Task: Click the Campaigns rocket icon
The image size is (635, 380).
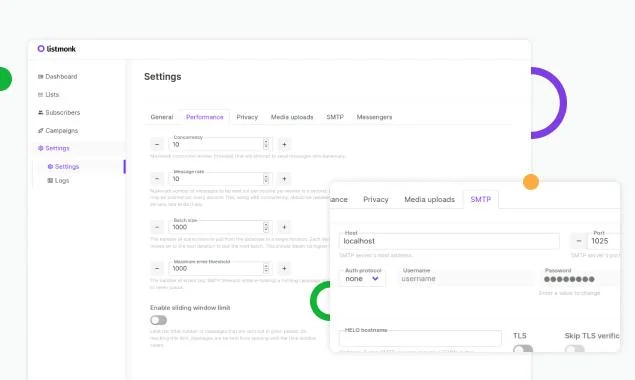Action: click(40, 130)
